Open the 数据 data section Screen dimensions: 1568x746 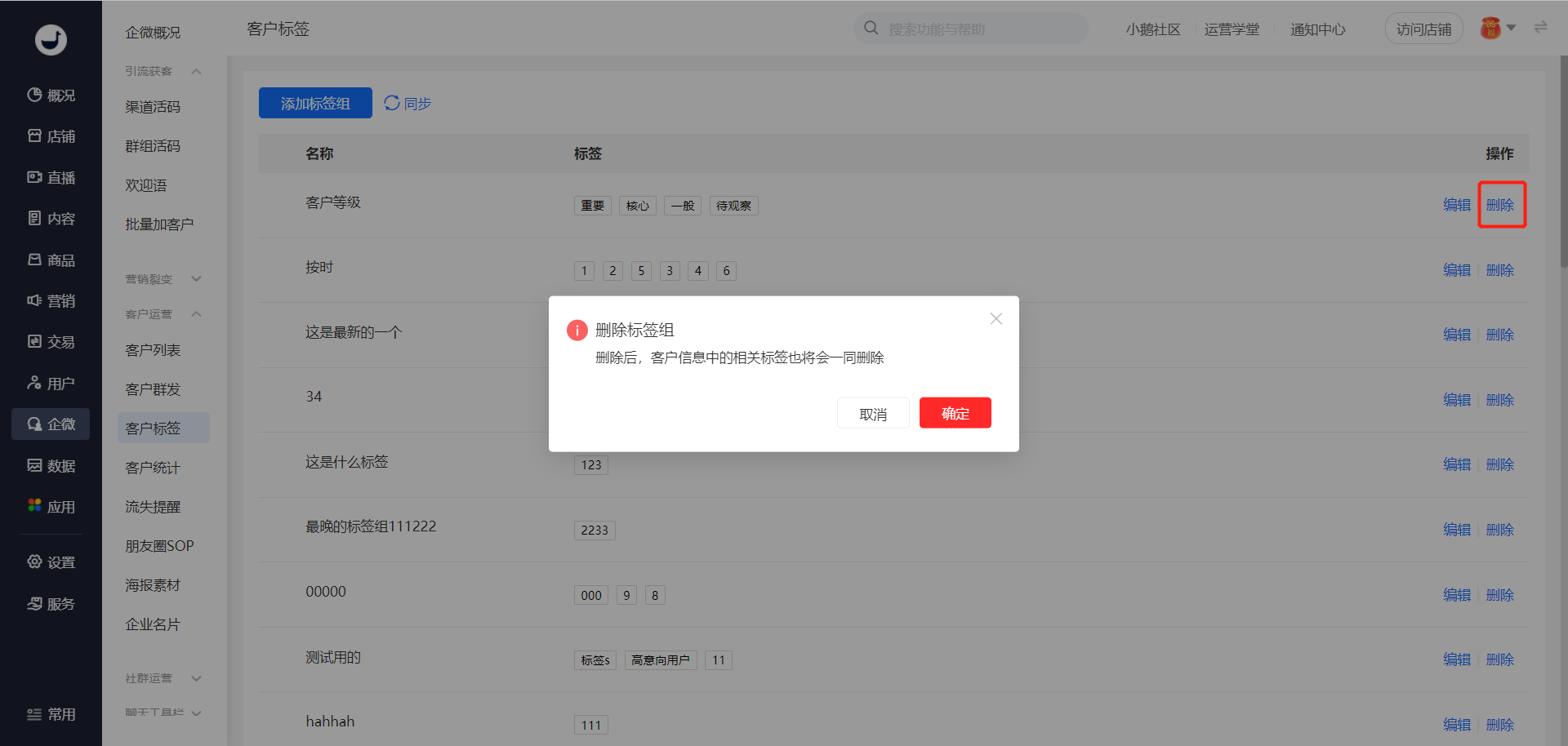tap(51, 465)
